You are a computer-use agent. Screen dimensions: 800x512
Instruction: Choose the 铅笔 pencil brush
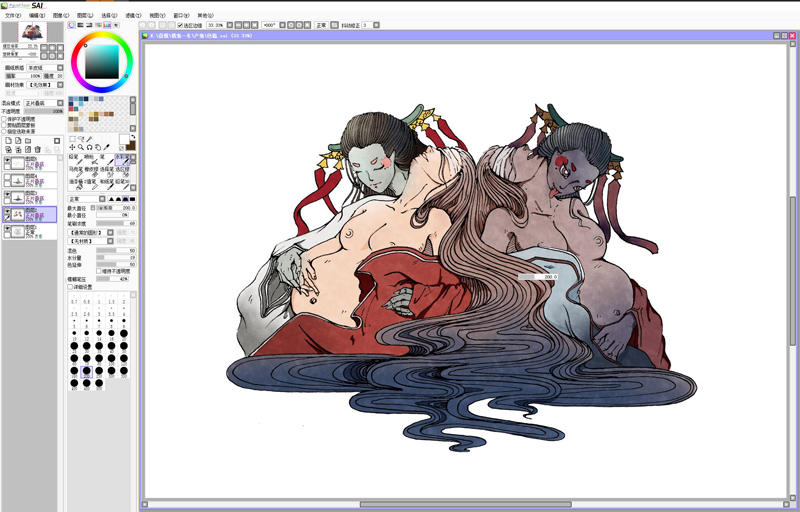[76, 160]
